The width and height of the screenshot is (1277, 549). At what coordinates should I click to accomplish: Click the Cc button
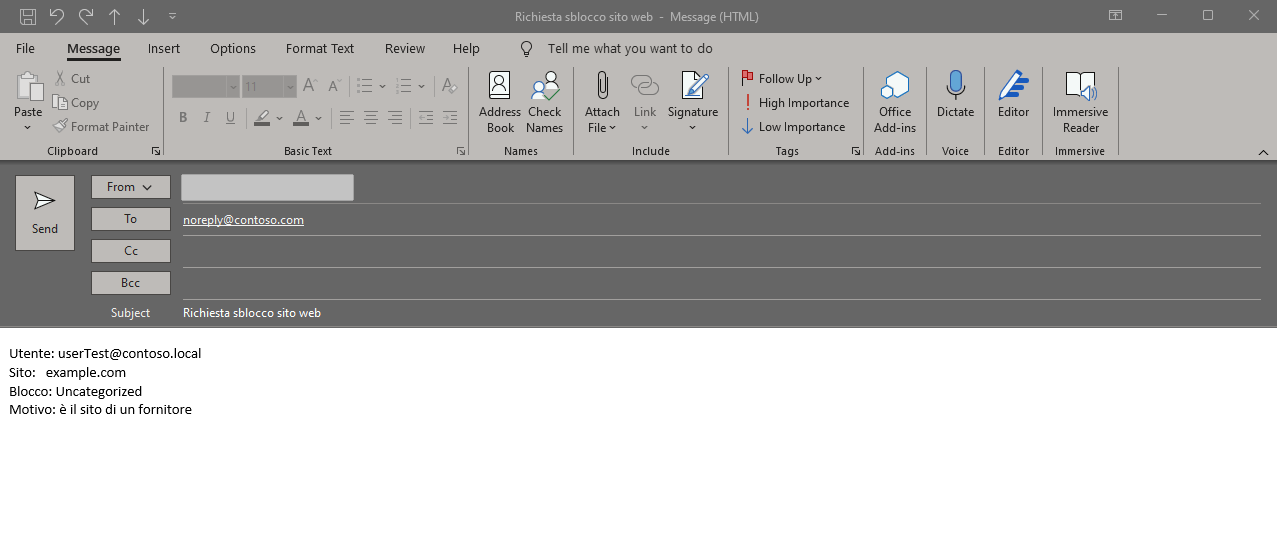131,251
